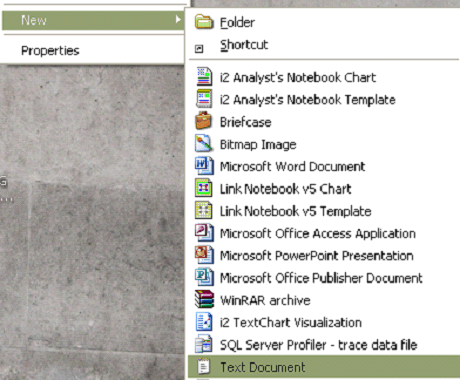Choose Microsoft Office Publisher Document
Viewport: 460px width, 380px height.
[x=321, y=278]
